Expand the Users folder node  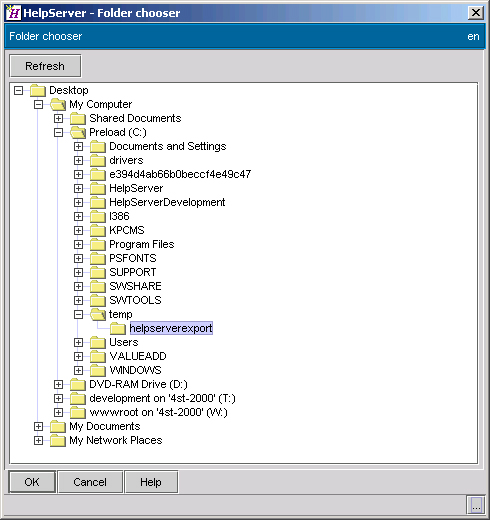(x=78, y=342)
